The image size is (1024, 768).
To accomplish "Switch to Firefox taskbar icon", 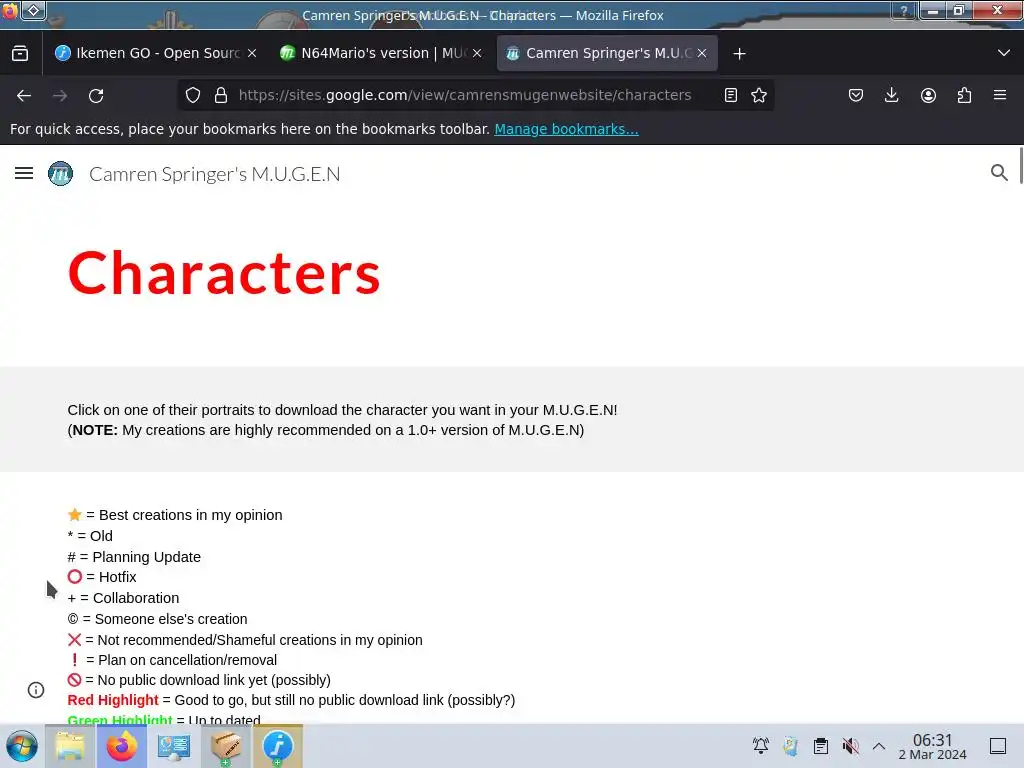I will [121, 746].
